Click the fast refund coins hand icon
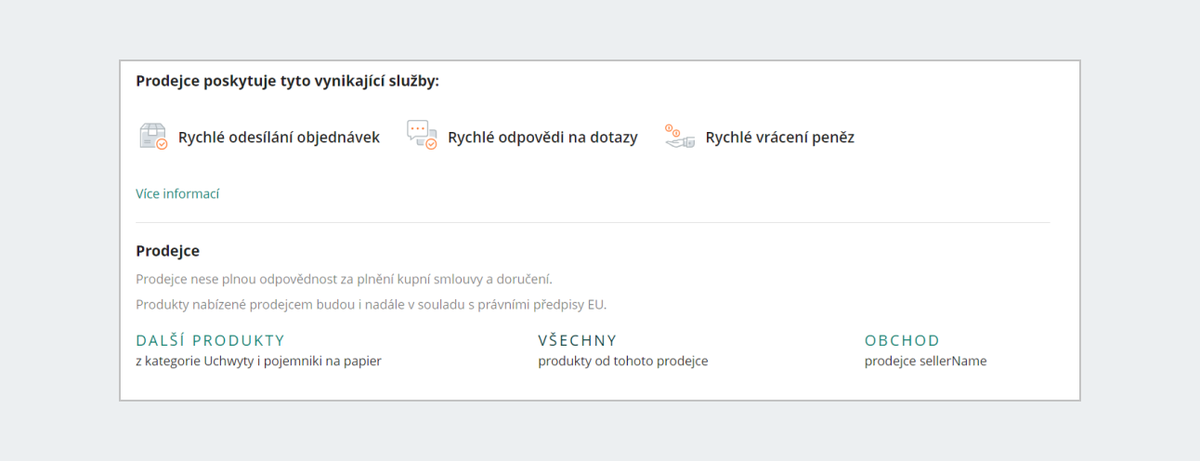Viewport: 1200px width, 461px height. click(680, 137)
